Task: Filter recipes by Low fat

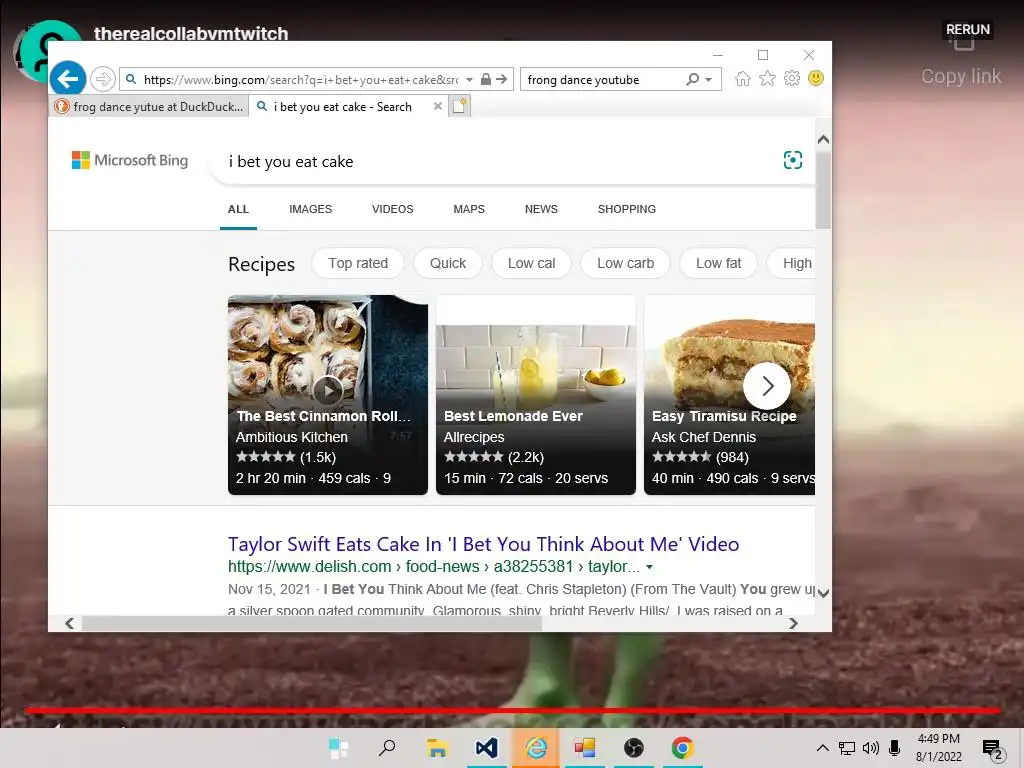Action: (x=718, y=263)
